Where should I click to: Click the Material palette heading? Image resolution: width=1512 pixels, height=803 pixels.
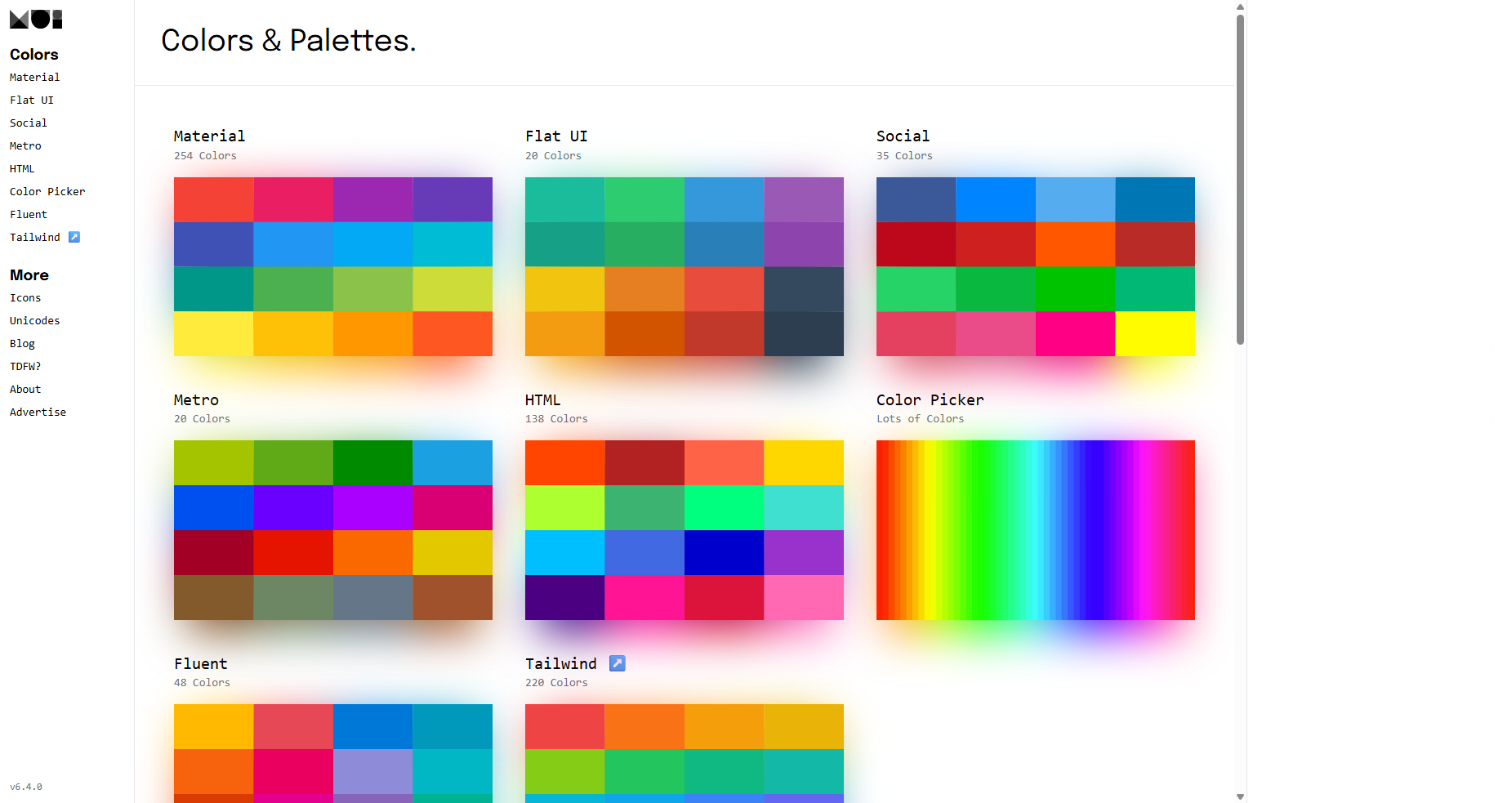click(209, 136)
